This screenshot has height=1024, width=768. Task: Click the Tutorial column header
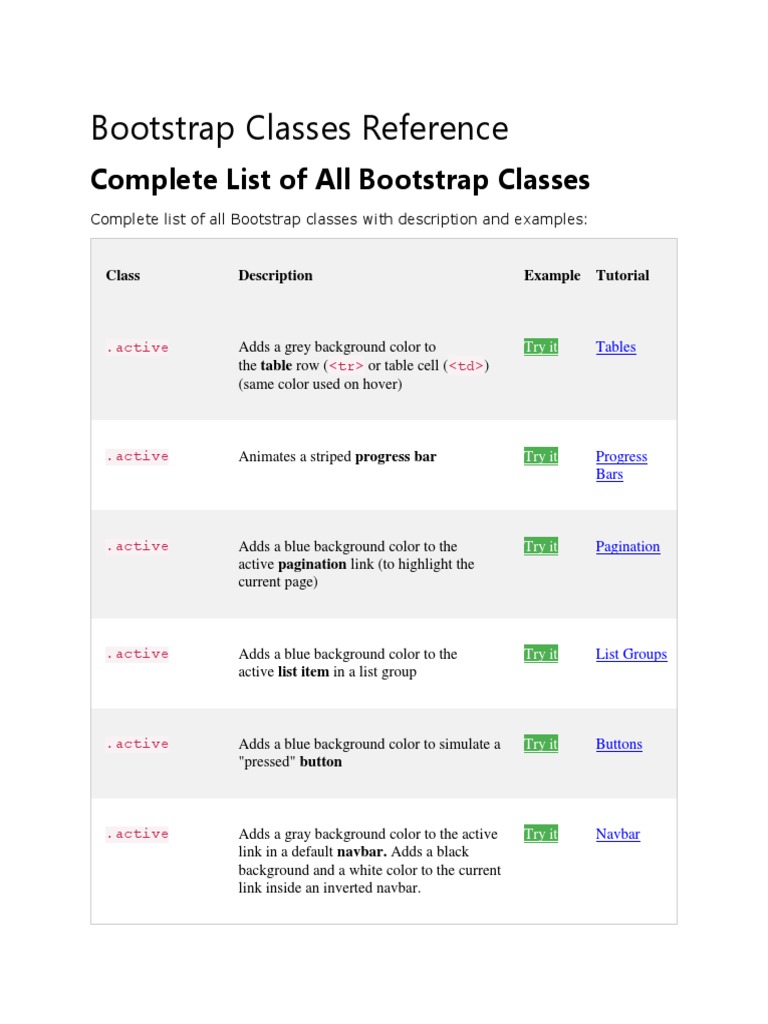[x=622, y=275]
